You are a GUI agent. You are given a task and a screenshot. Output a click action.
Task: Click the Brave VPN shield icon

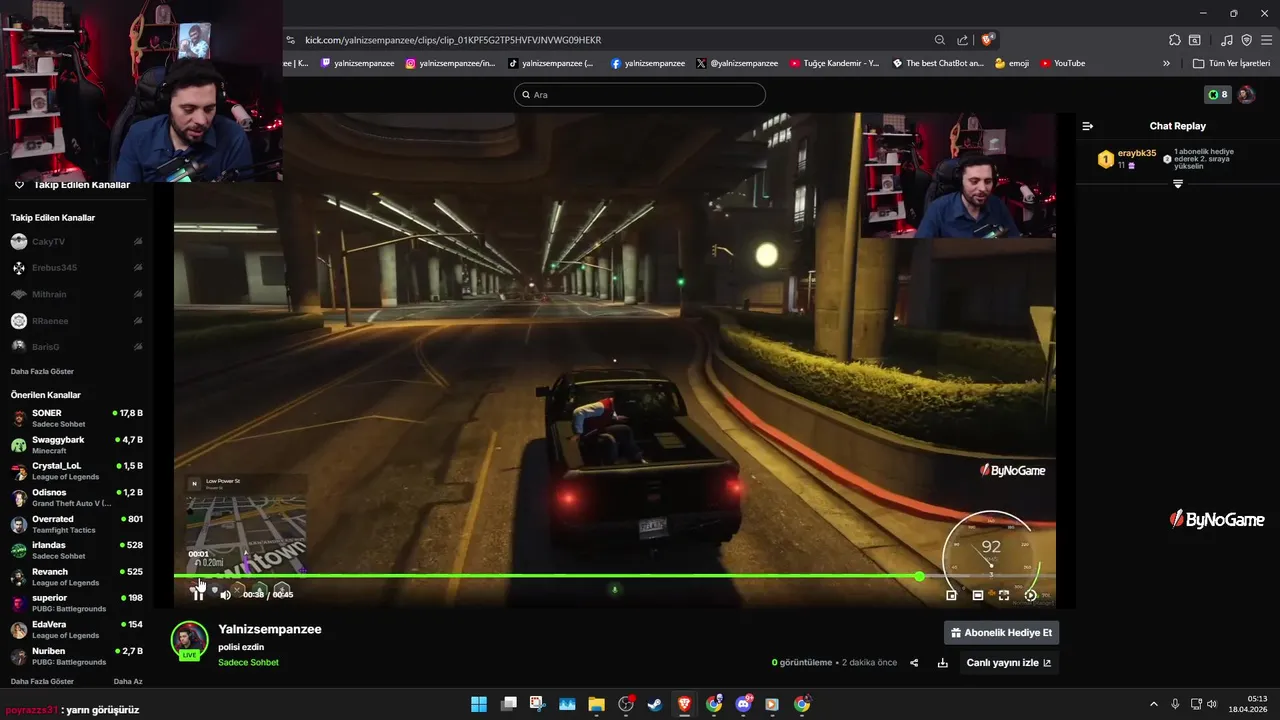[x=1246, y=40]
